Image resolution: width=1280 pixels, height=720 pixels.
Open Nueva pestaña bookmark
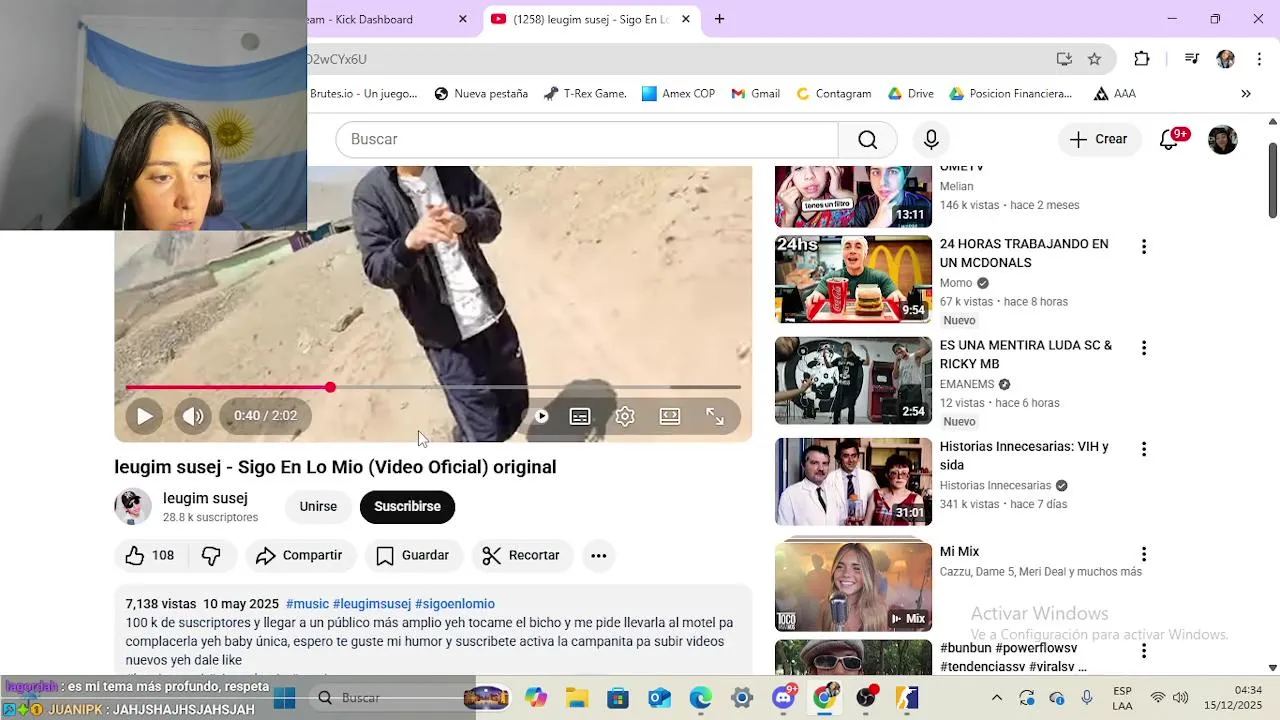481,94
